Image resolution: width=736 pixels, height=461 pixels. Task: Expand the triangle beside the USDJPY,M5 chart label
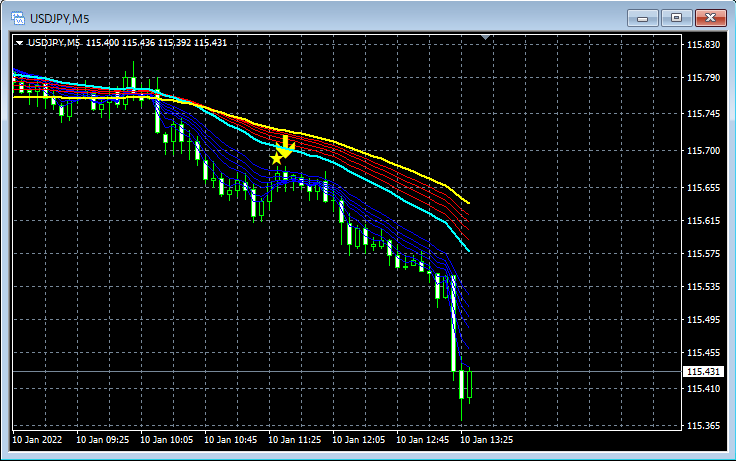coord(19,43)
